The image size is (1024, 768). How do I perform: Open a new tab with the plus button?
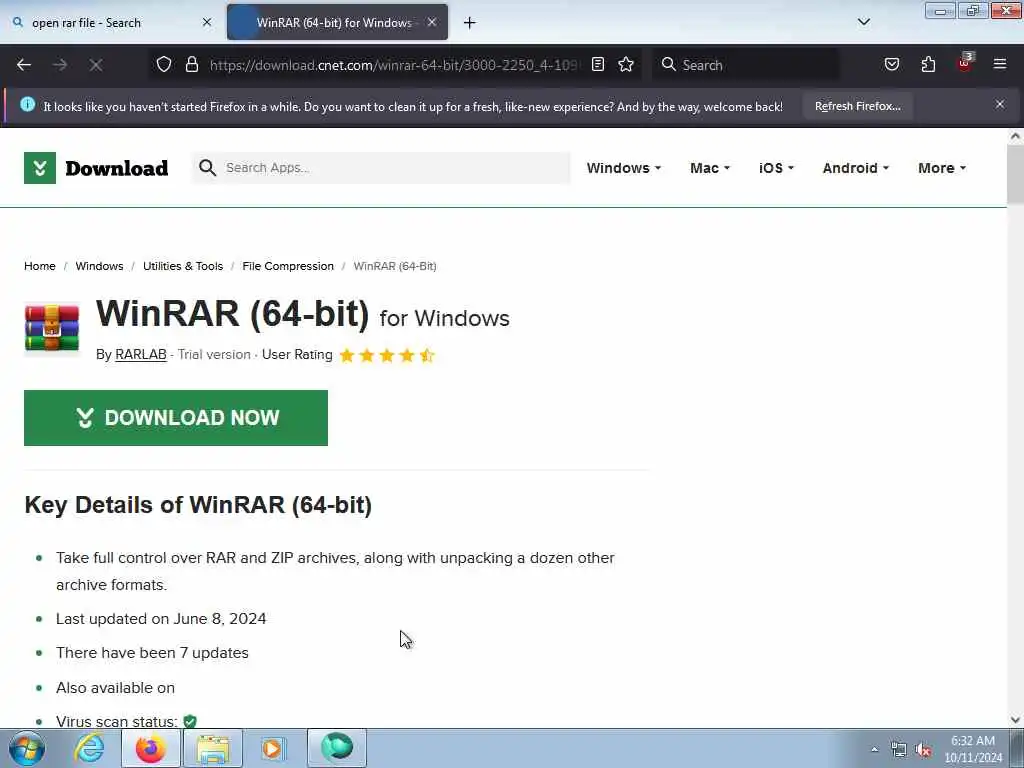coord(469,23)
